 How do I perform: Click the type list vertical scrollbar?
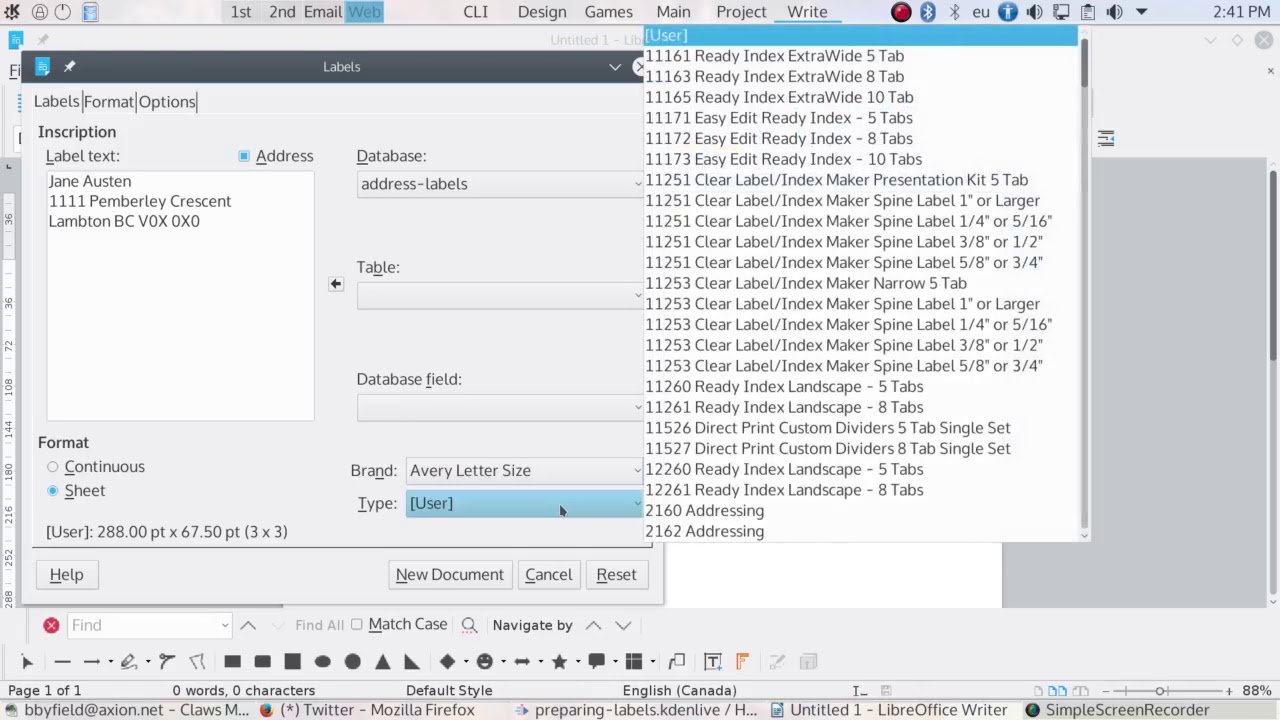pos(1084,285)
